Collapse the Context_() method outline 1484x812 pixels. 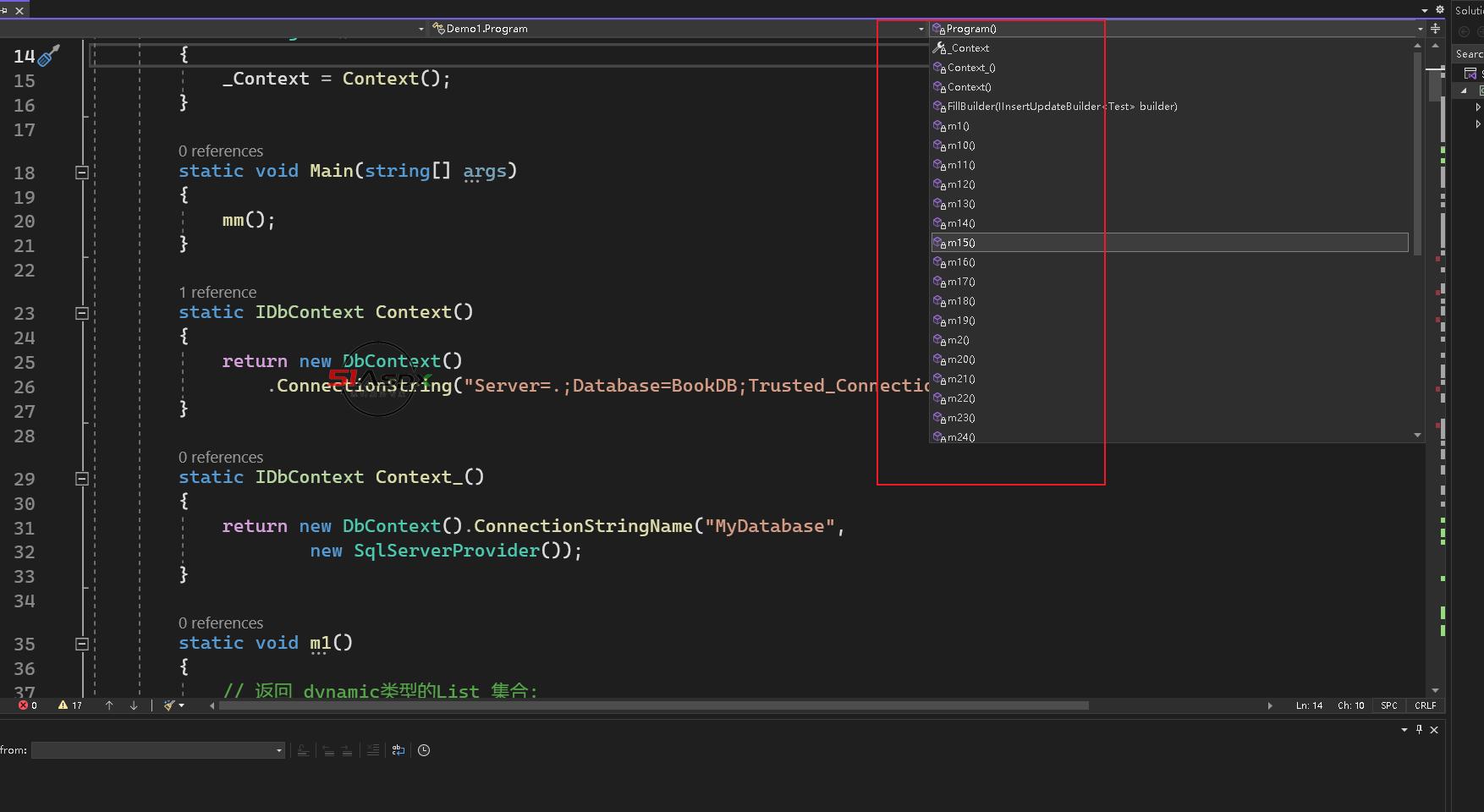[x=82, y=479]
